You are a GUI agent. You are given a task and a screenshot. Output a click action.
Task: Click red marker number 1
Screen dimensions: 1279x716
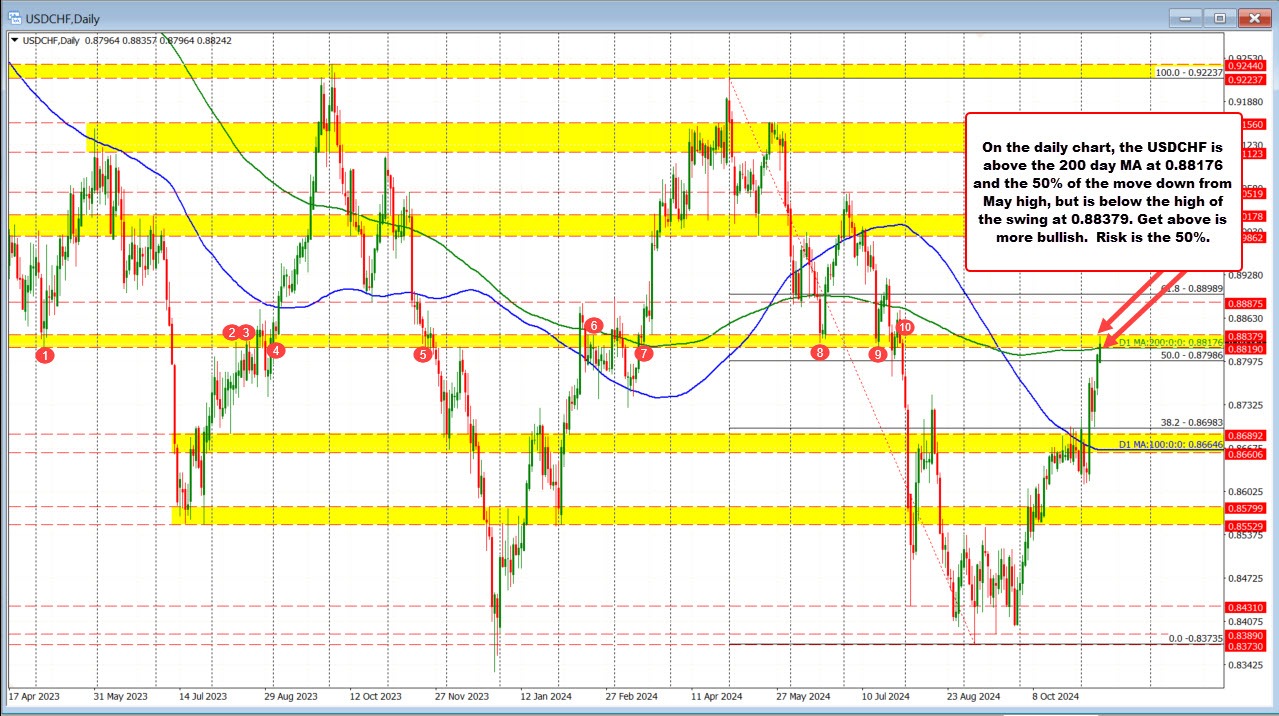[44, 354]
